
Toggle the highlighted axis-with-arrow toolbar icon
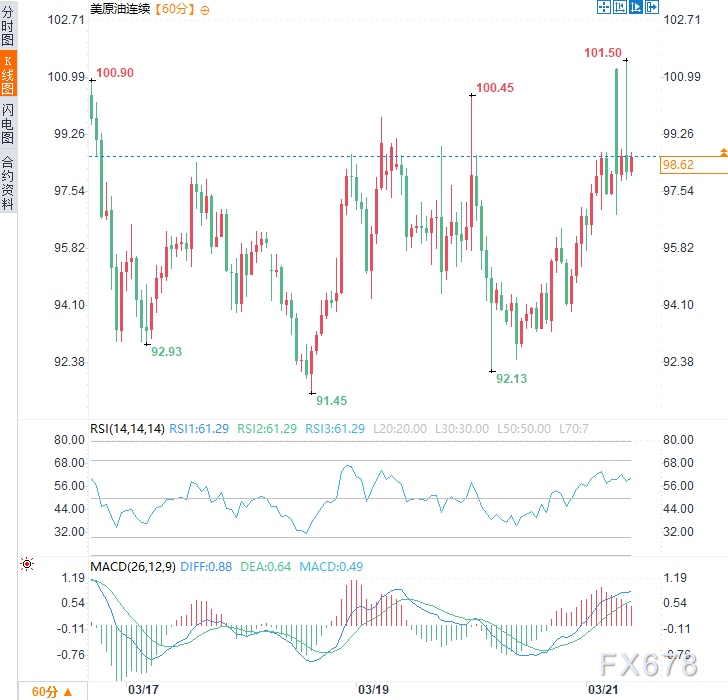click(x=636, y=8)
